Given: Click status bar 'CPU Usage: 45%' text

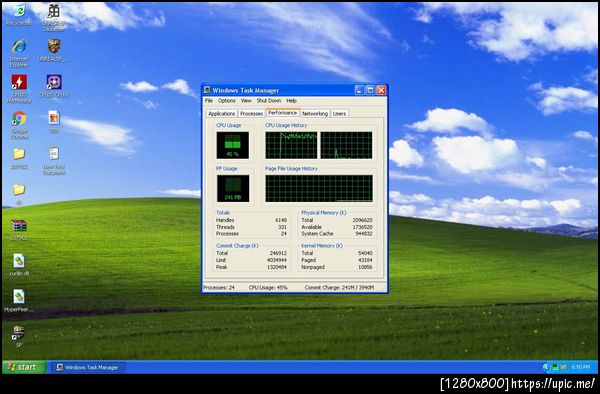Looking at the screenshot, I should [x=268, y=288].
